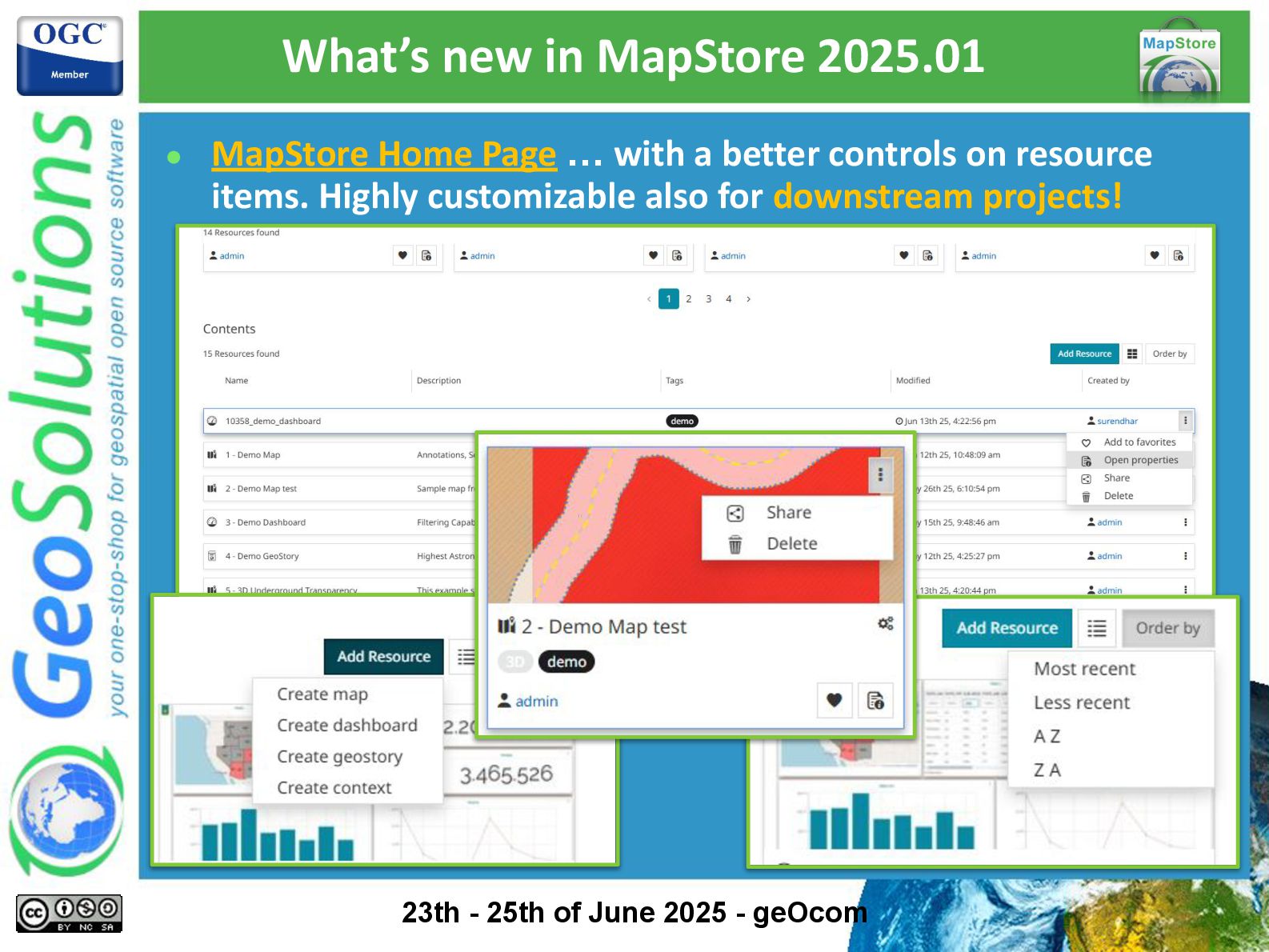1269x952 pixels.
Task: Open the large Order by dropdown
Action: point(1168,628)
